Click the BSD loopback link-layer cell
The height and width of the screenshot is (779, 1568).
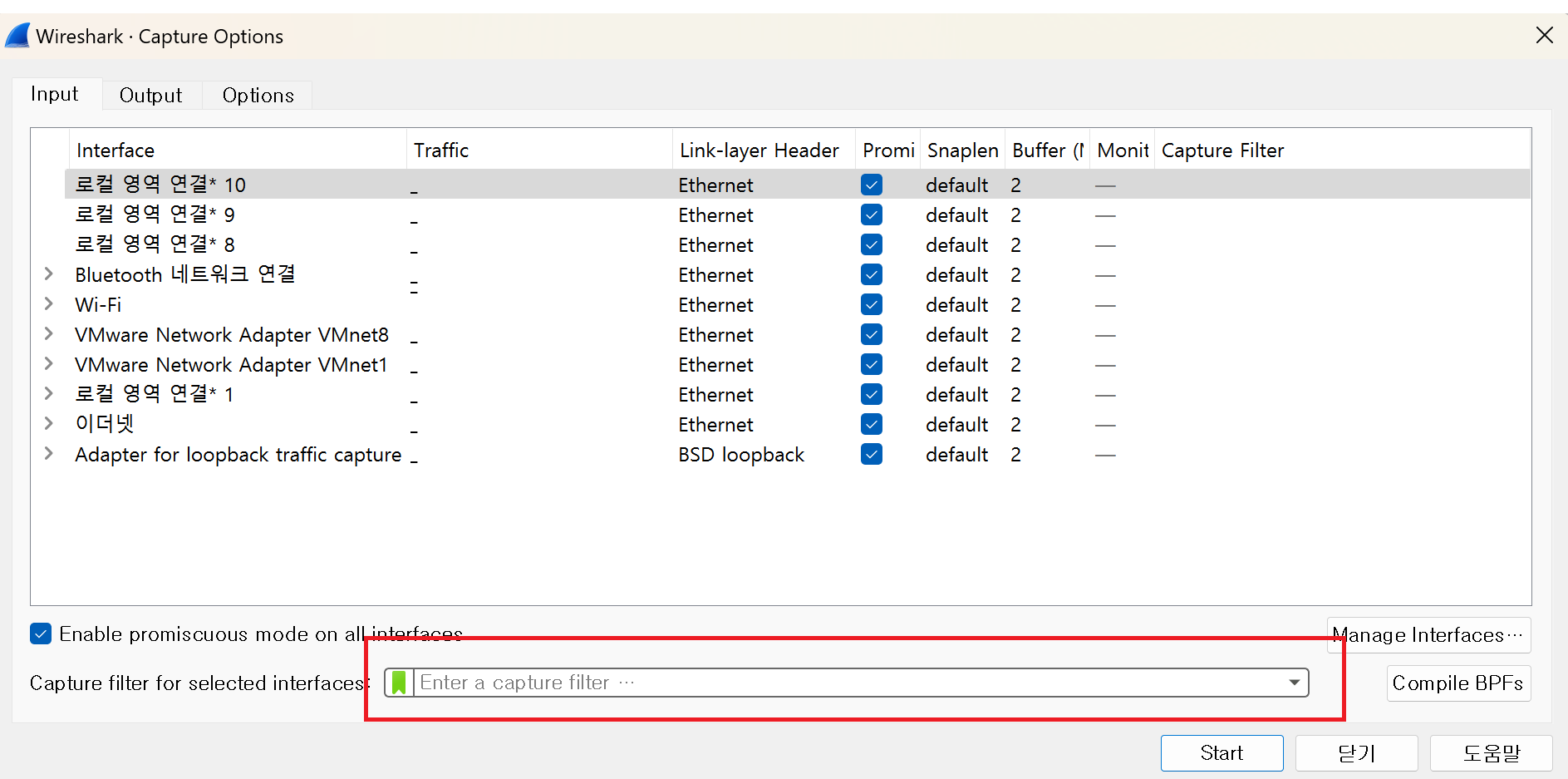741,455
